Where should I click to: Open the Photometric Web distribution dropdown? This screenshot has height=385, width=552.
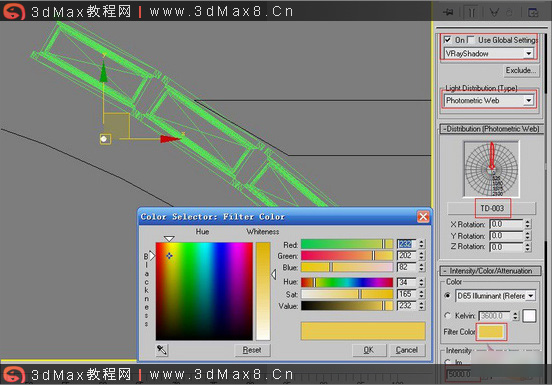coord(489,101)
